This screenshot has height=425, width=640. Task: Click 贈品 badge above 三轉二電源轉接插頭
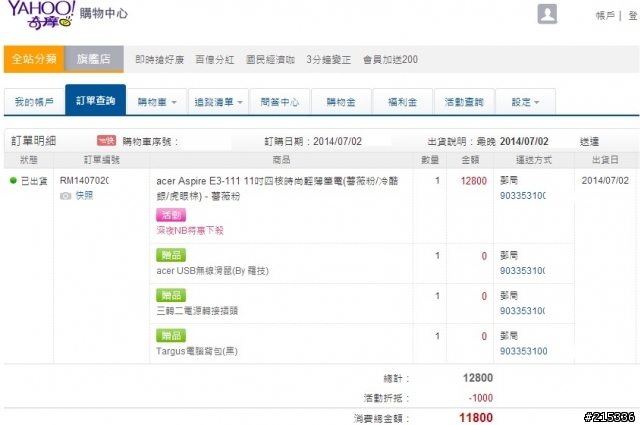click(171, 295)
